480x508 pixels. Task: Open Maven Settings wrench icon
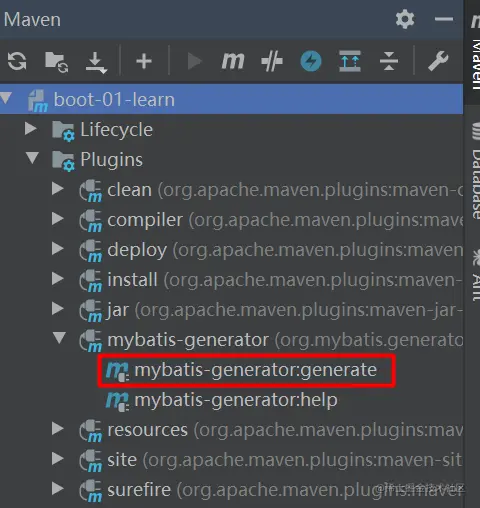pos(438,61)
